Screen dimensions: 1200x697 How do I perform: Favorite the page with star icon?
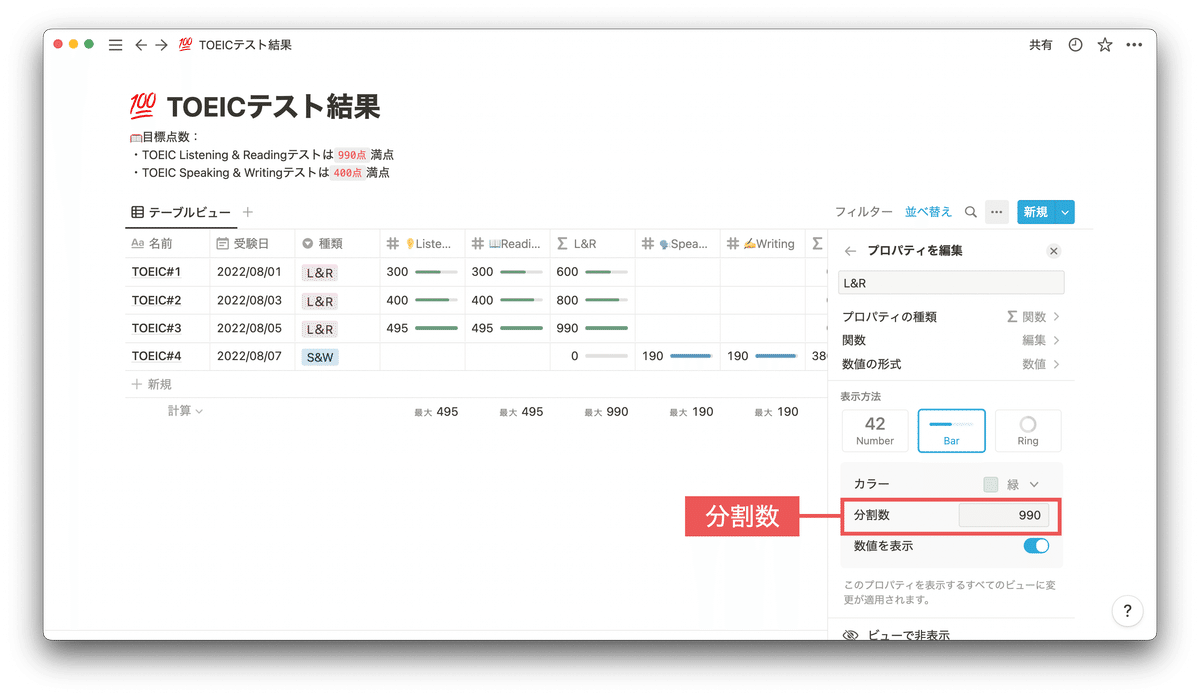(x=1105, y=45)
